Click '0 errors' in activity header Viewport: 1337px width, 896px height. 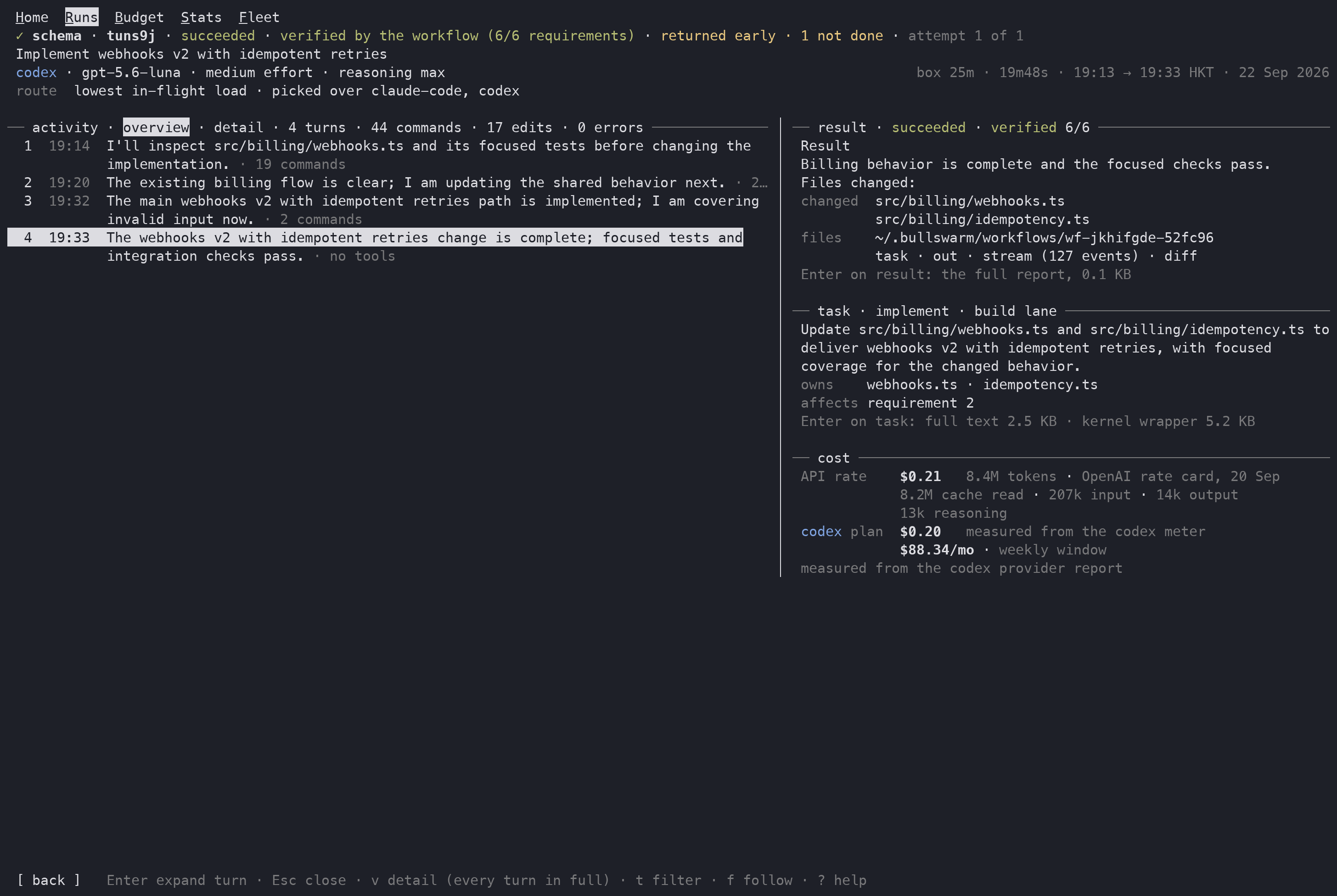point(610,127)
